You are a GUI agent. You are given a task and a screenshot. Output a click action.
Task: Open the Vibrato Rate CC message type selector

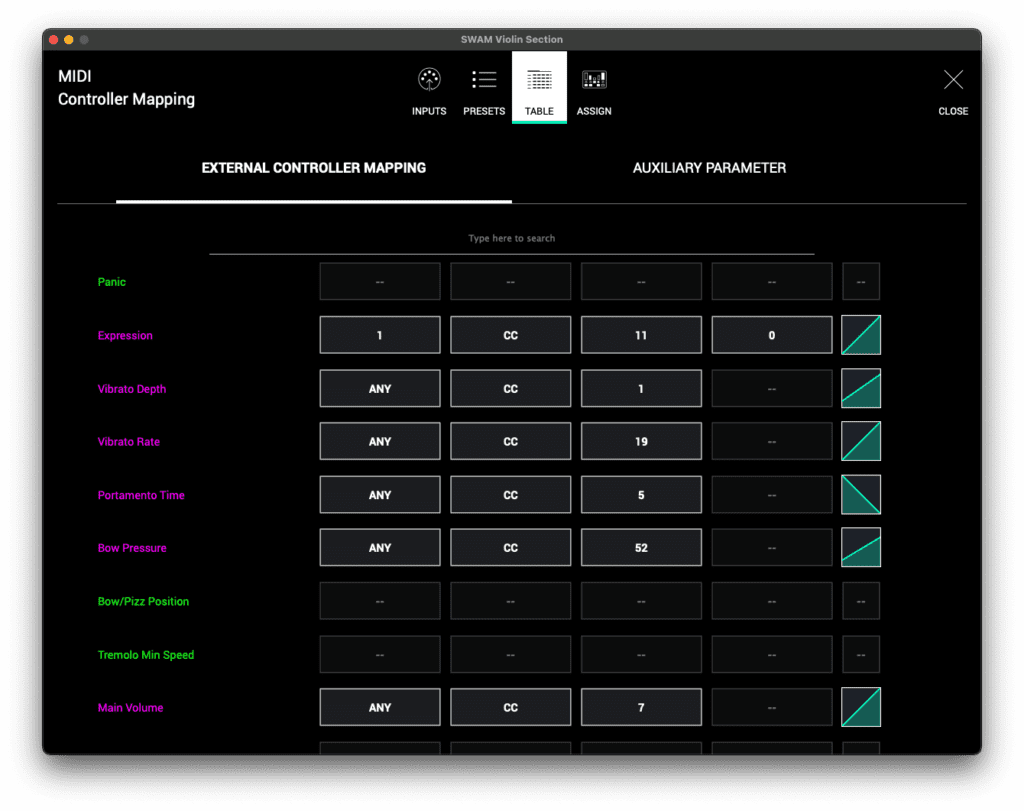510,441
